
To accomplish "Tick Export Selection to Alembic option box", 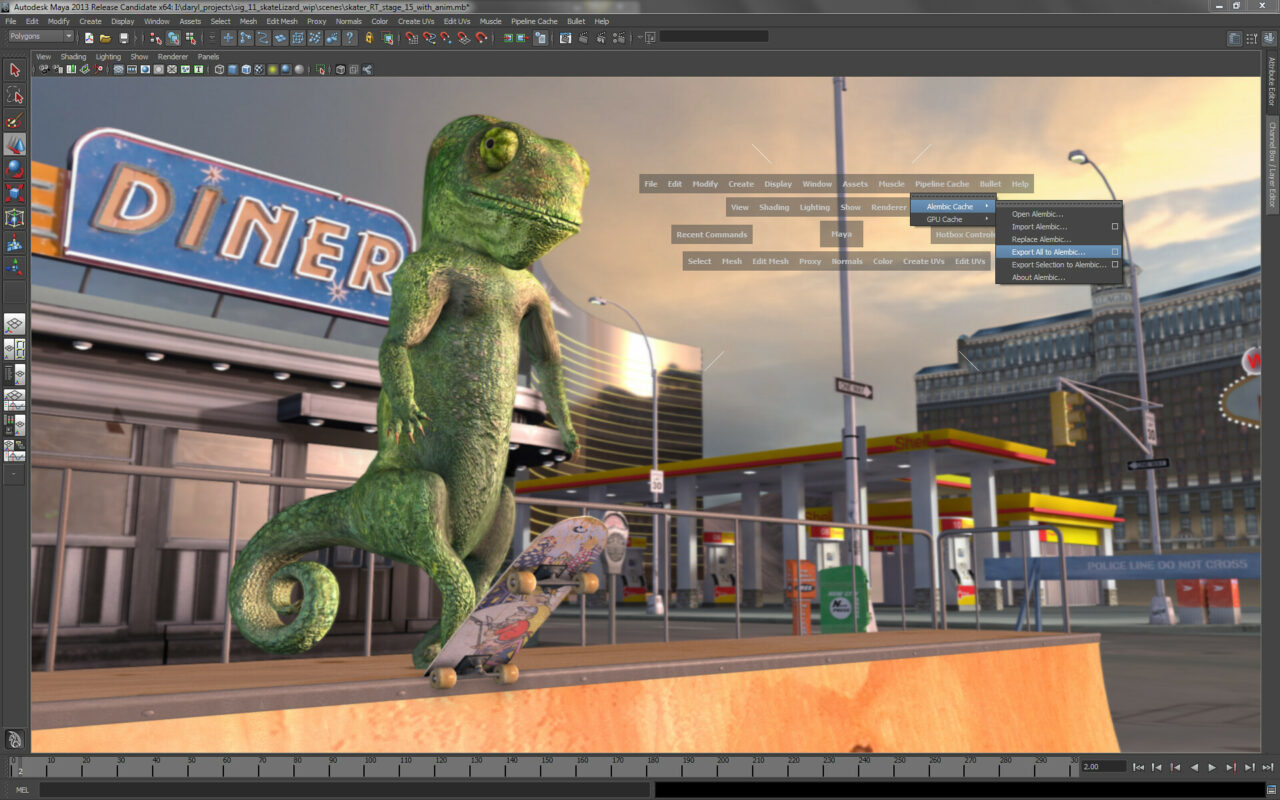I will click(x=1115, y=265).
